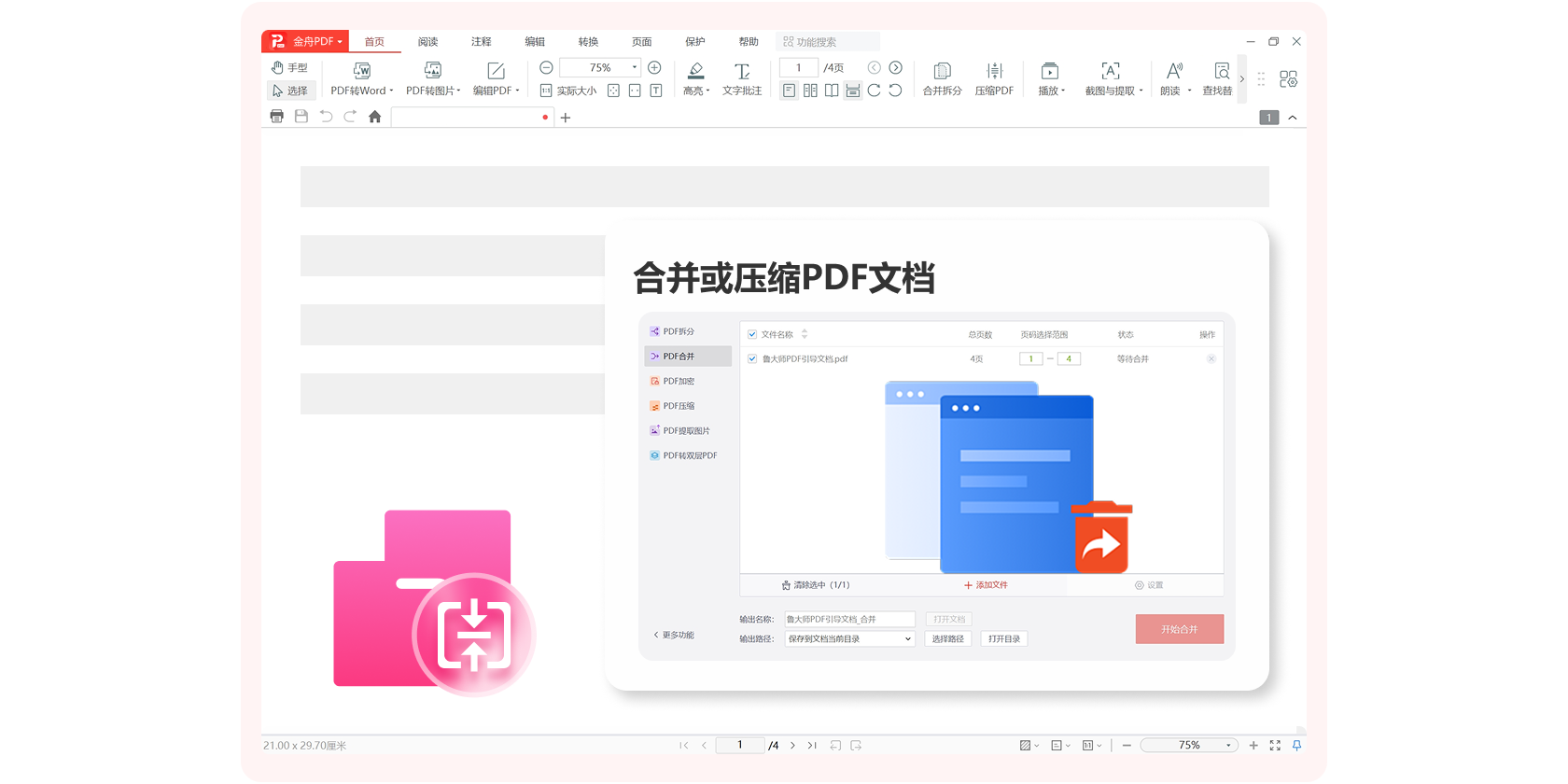
Task: Open status bar 75% zoom dropdown
Action: (x=1228, y=745)
